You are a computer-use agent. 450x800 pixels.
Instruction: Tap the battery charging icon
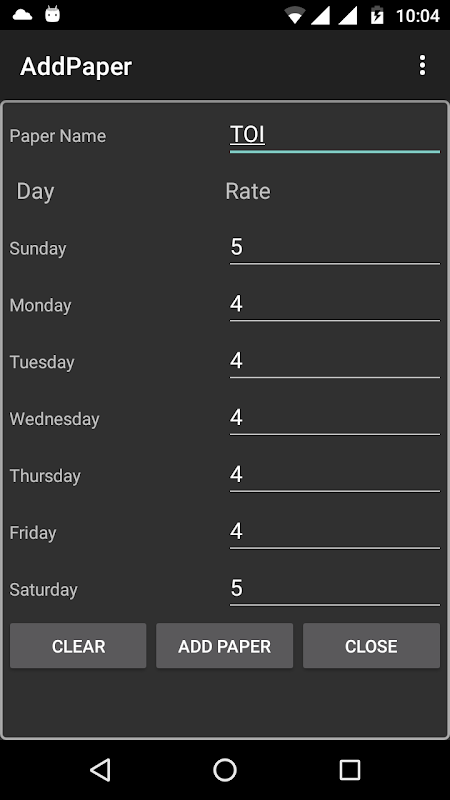377,15
